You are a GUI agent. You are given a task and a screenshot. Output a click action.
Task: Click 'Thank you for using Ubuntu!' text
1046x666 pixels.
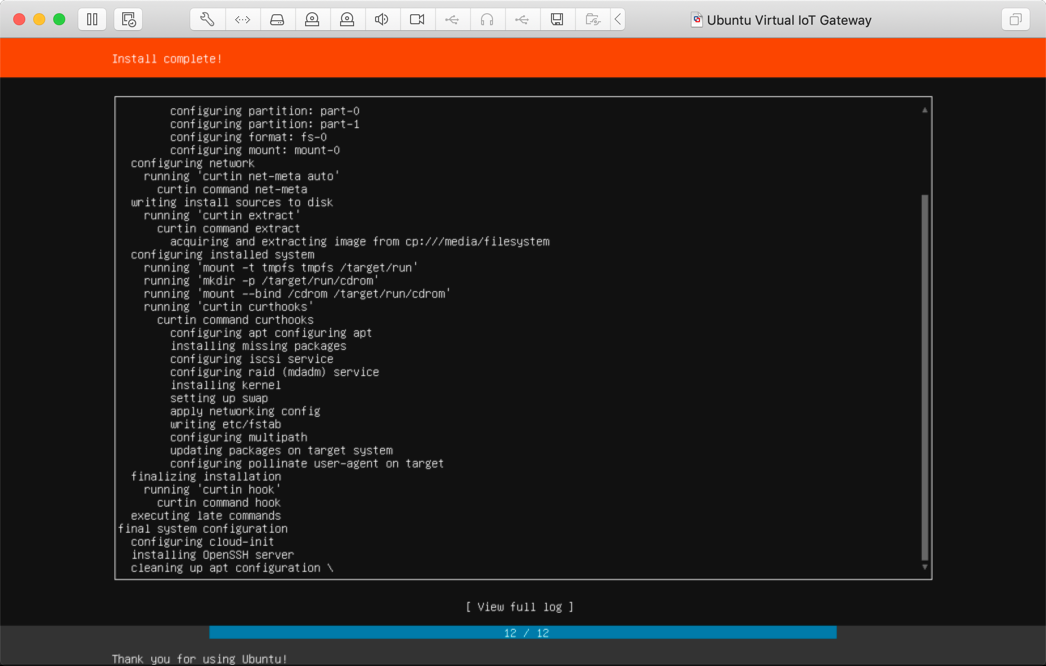pos(199,659)
